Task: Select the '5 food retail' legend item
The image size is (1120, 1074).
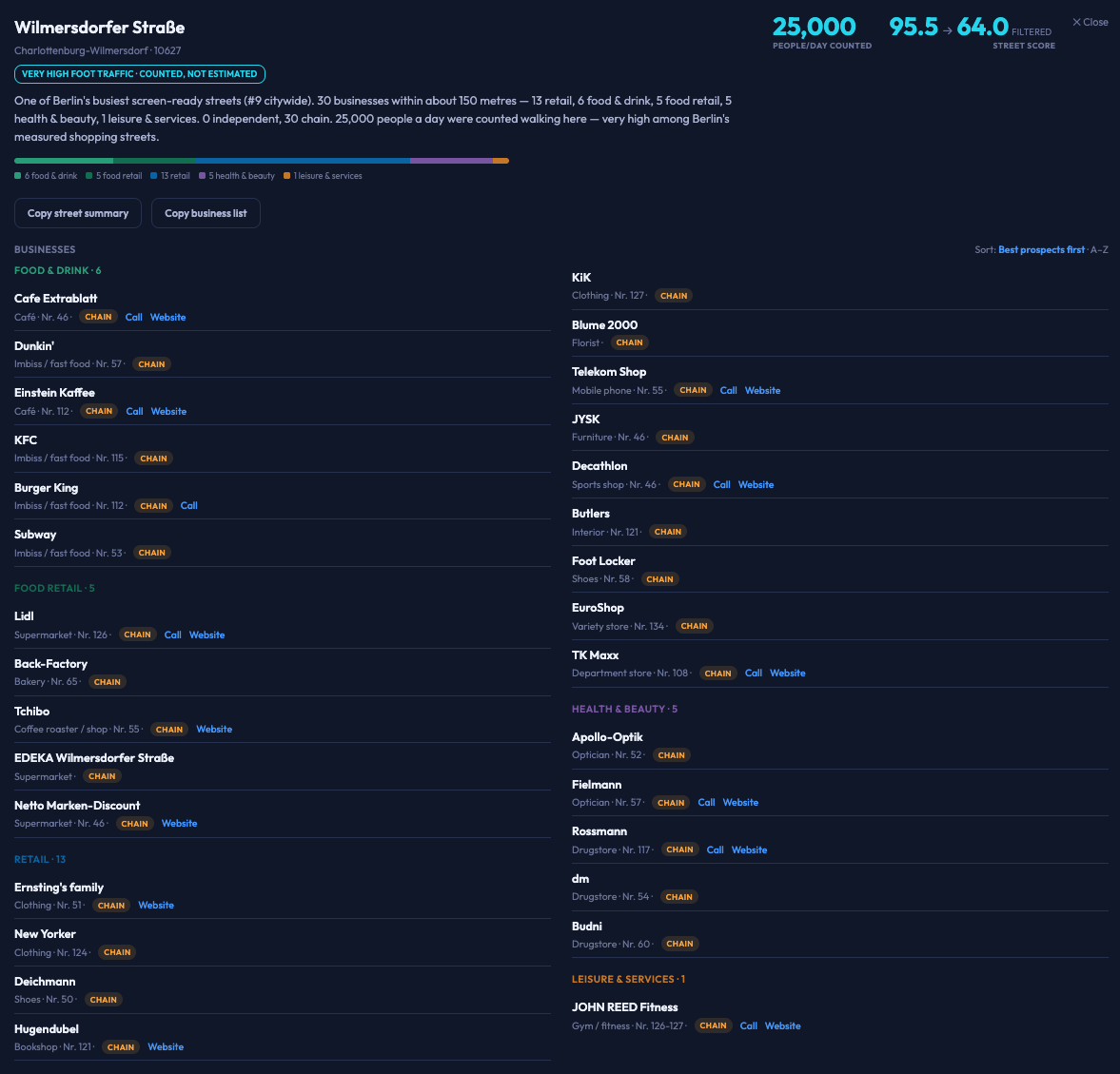Action: tap(113, 176)
